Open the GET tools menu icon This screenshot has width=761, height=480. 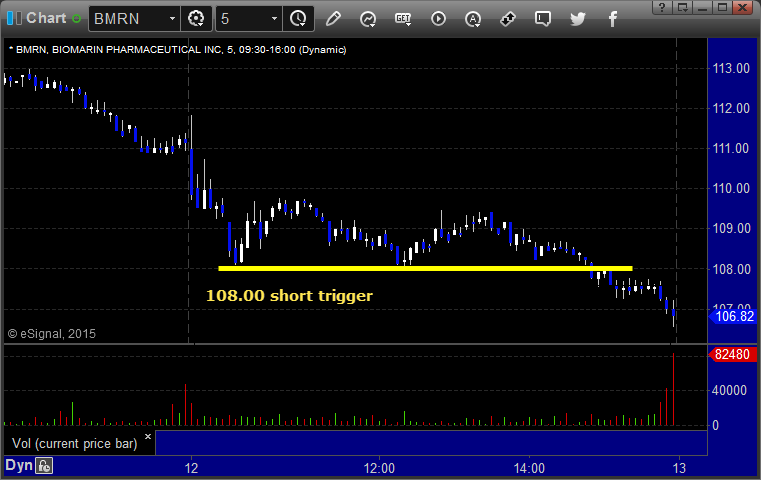pos(403,19)
